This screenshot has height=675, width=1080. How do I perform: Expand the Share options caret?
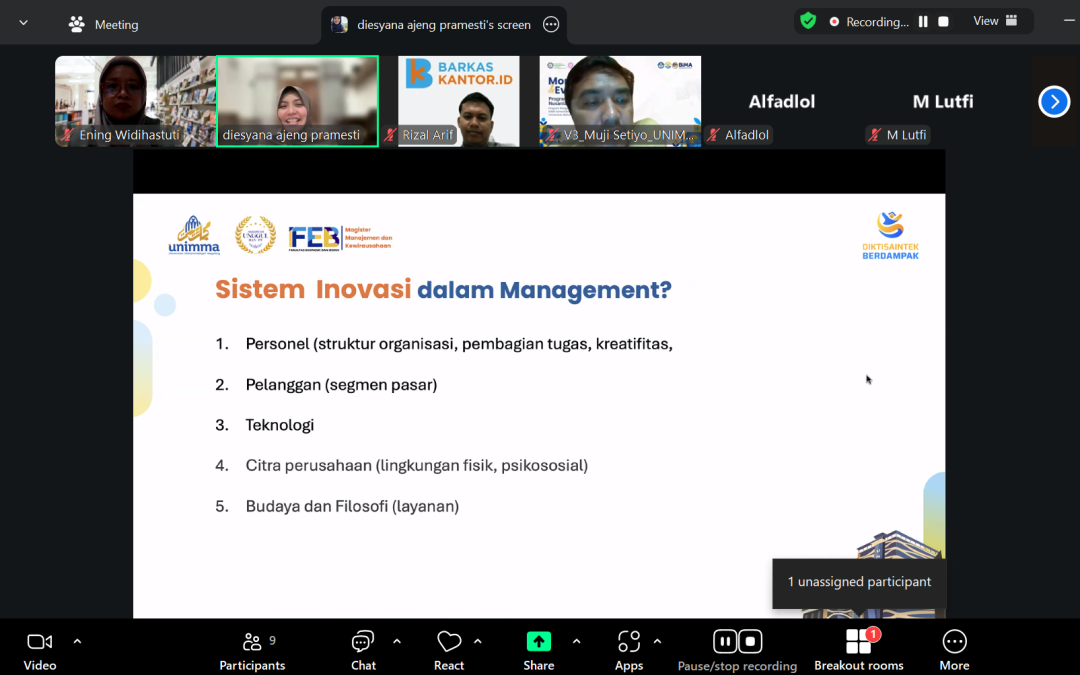tap(577, 641)
